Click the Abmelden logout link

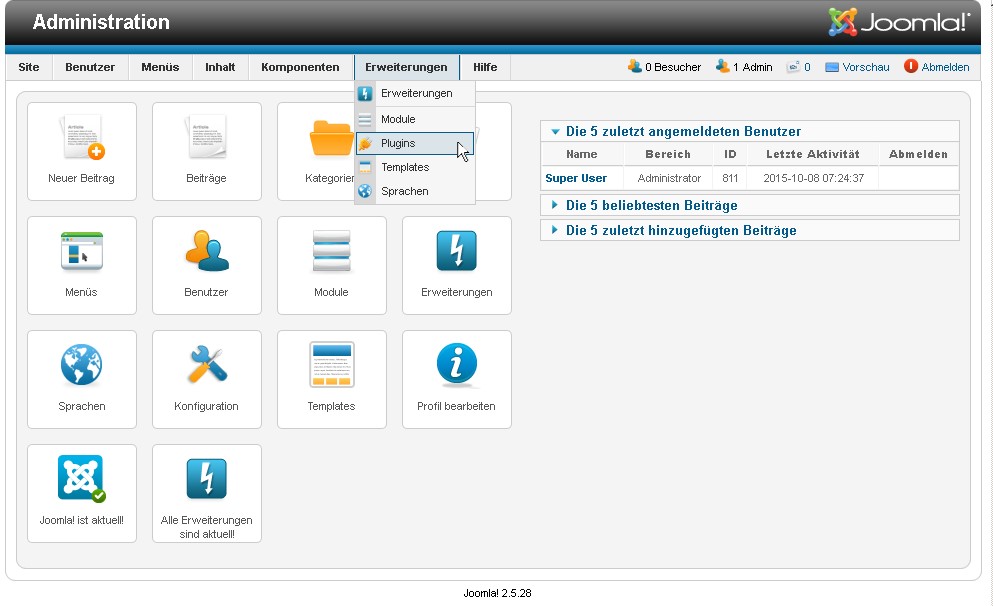(x=944, y=67)
